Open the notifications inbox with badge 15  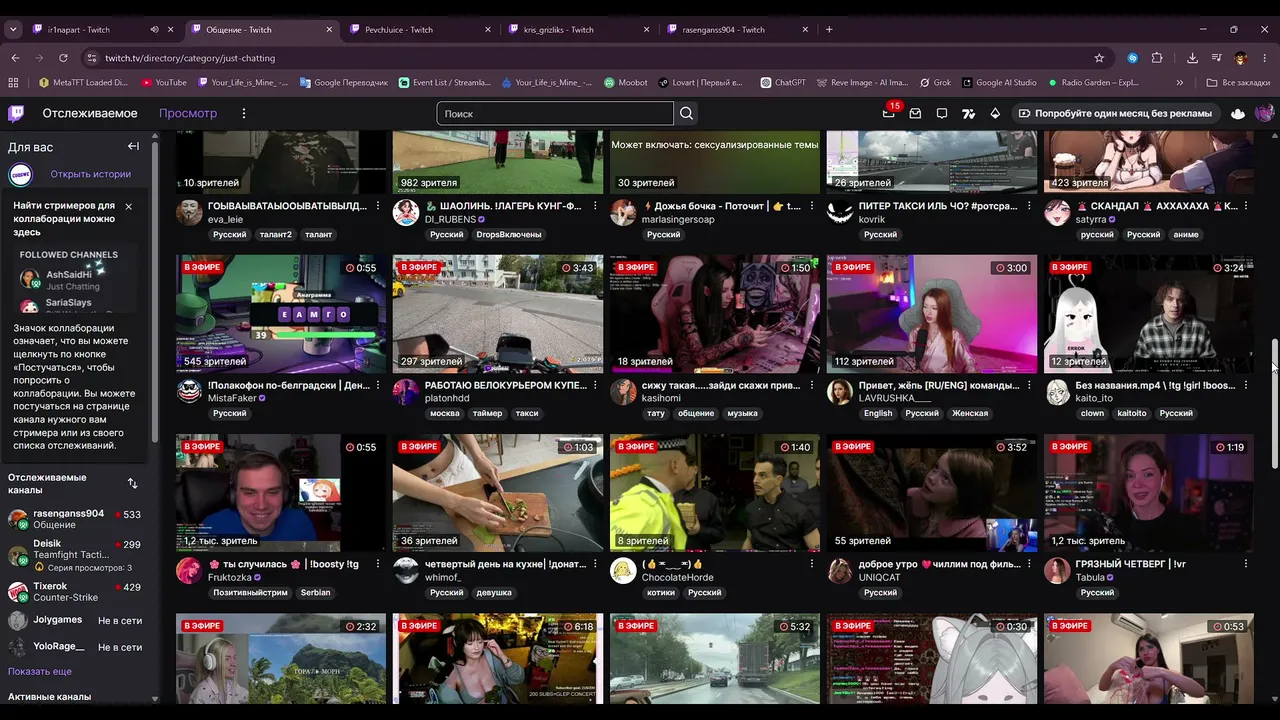(x=888, y=113)
